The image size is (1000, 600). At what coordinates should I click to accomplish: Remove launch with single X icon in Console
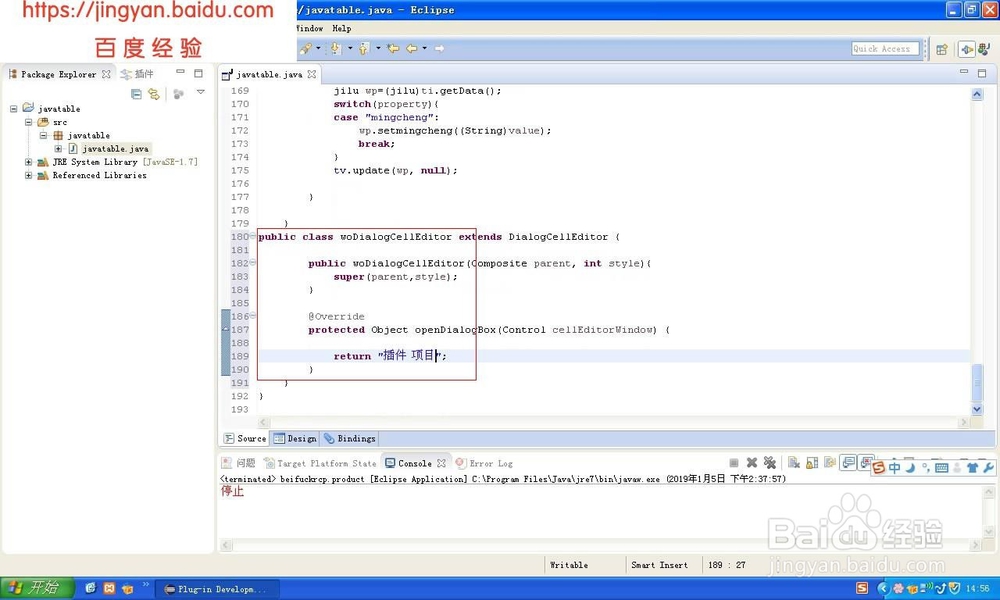tap(752, 463)
